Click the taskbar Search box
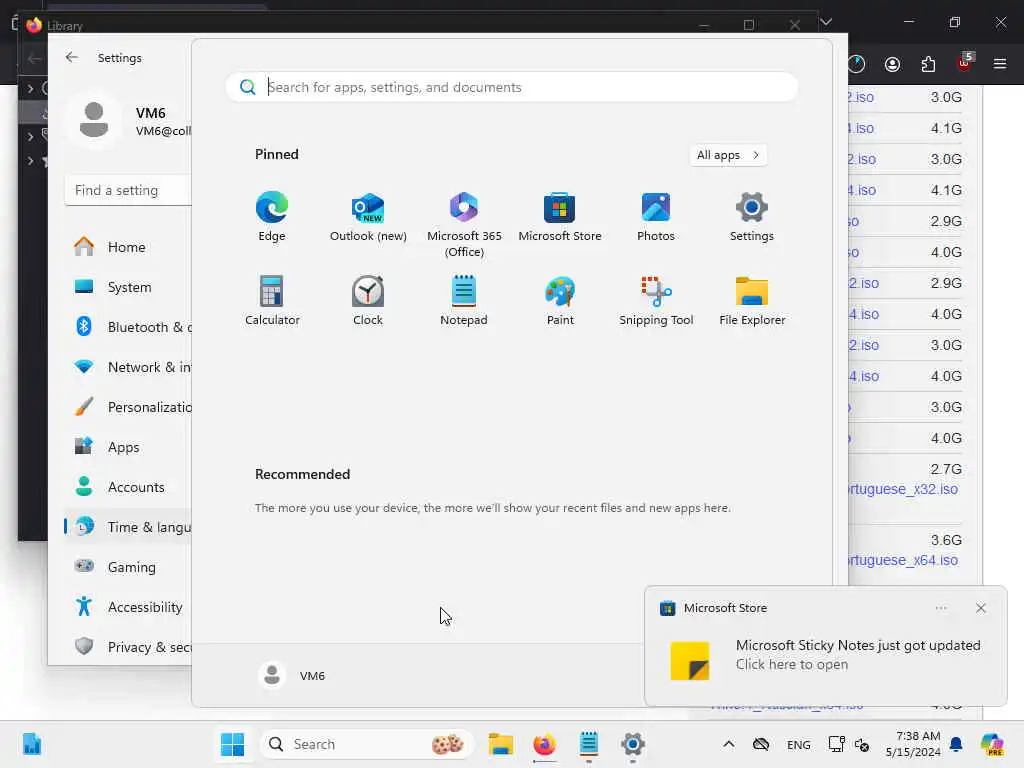 pos(368,744)
